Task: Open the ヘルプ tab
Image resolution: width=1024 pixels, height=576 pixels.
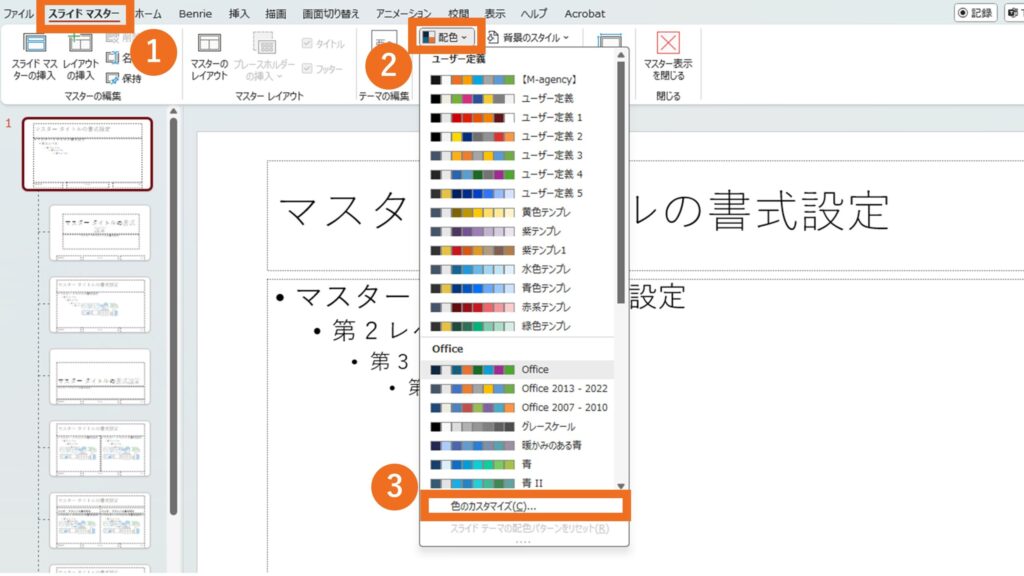Action: [534, 13]
